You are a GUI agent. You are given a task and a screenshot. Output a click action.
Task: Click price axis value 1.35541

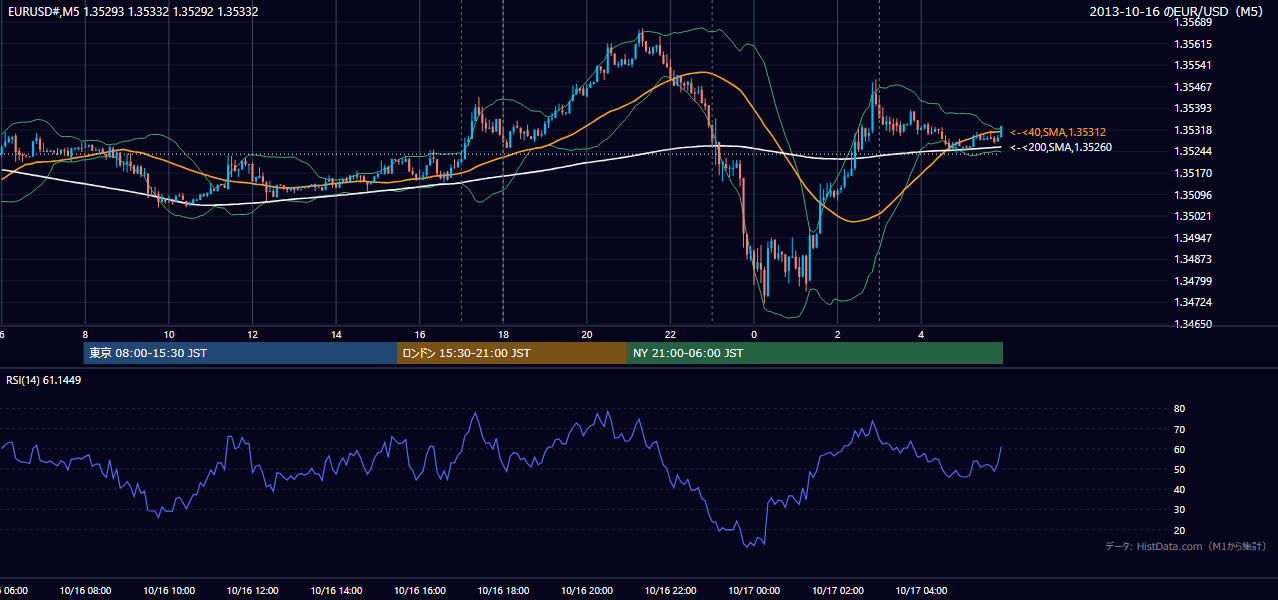[x=1194, y=65]
